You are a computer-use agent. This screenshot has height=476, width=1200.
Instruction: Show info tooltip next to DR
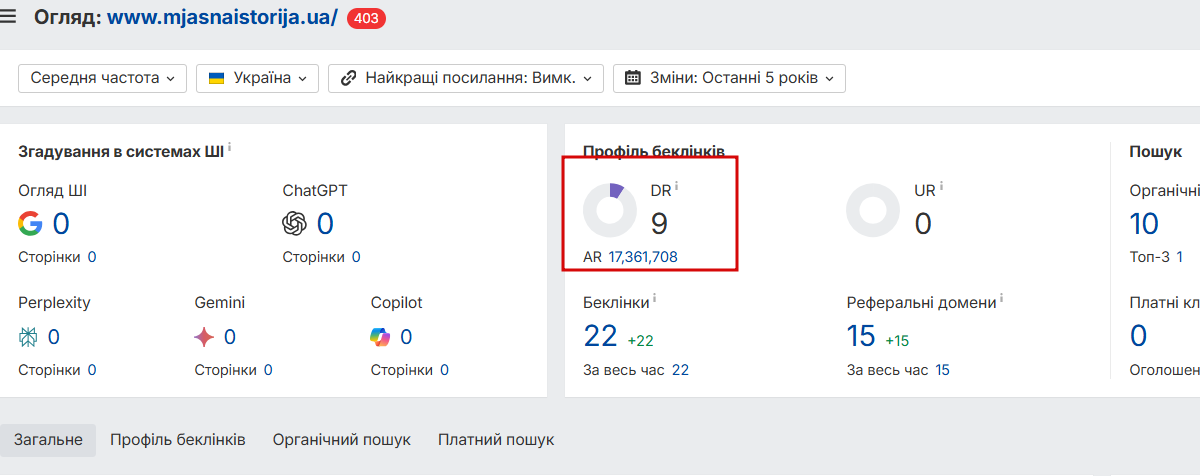[677, 186]
